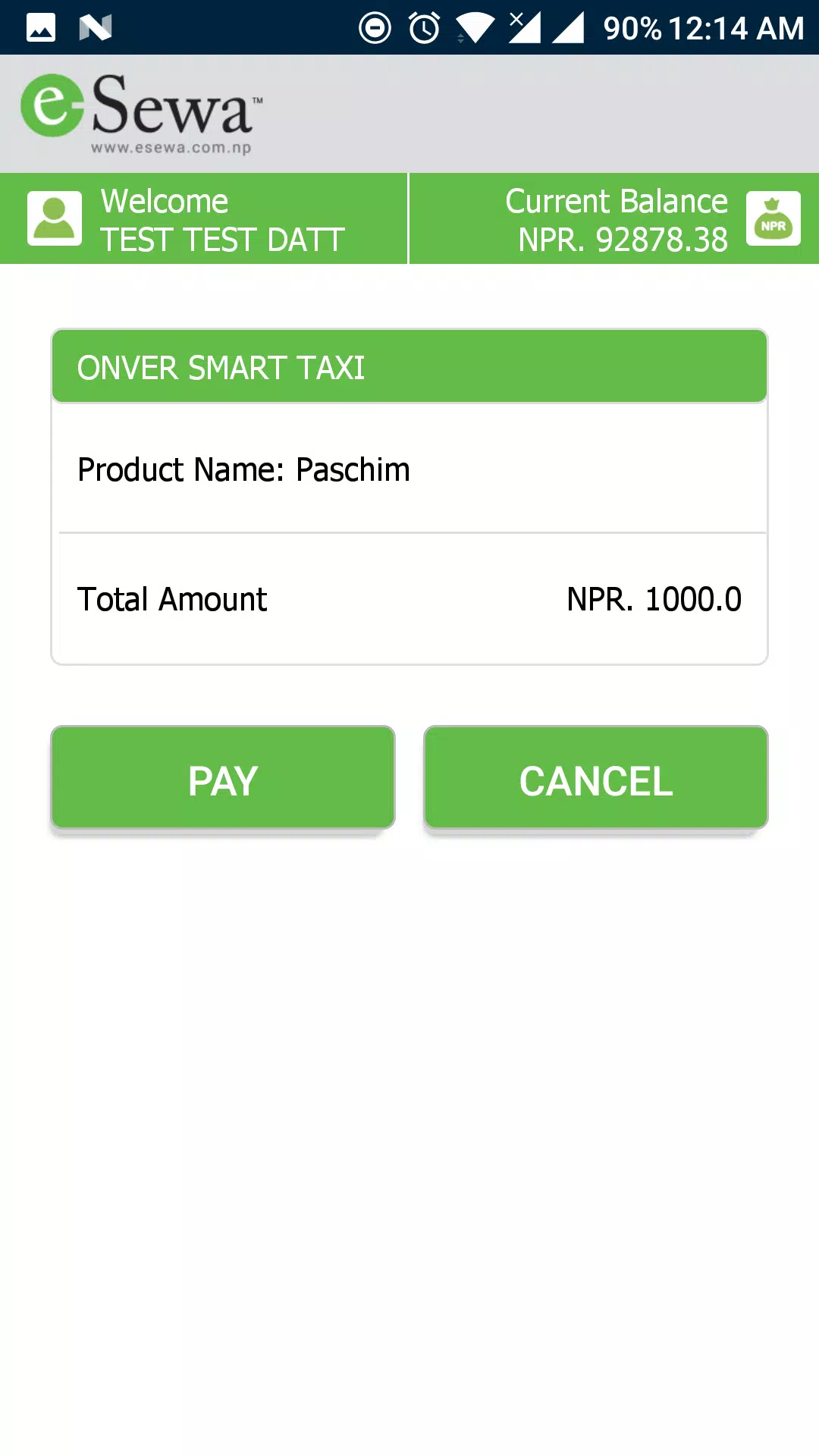Tap the full cellular signal icon
Screen dimensions: 819x1456
click(x=568, y=28)
